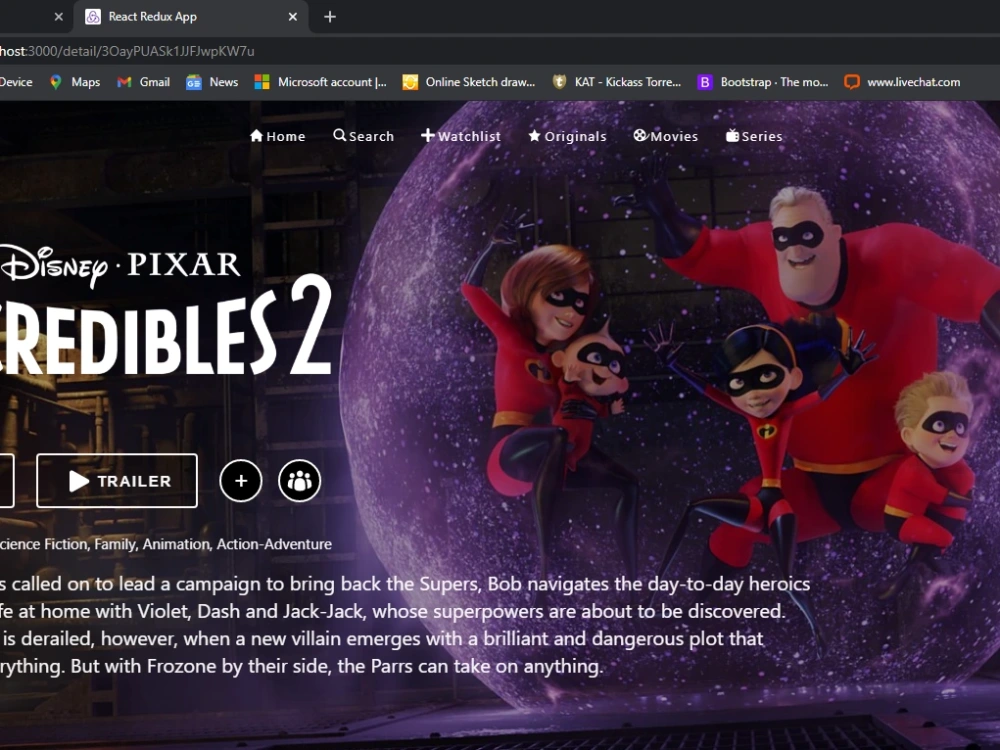Open the Series nav link

(754, 136)
